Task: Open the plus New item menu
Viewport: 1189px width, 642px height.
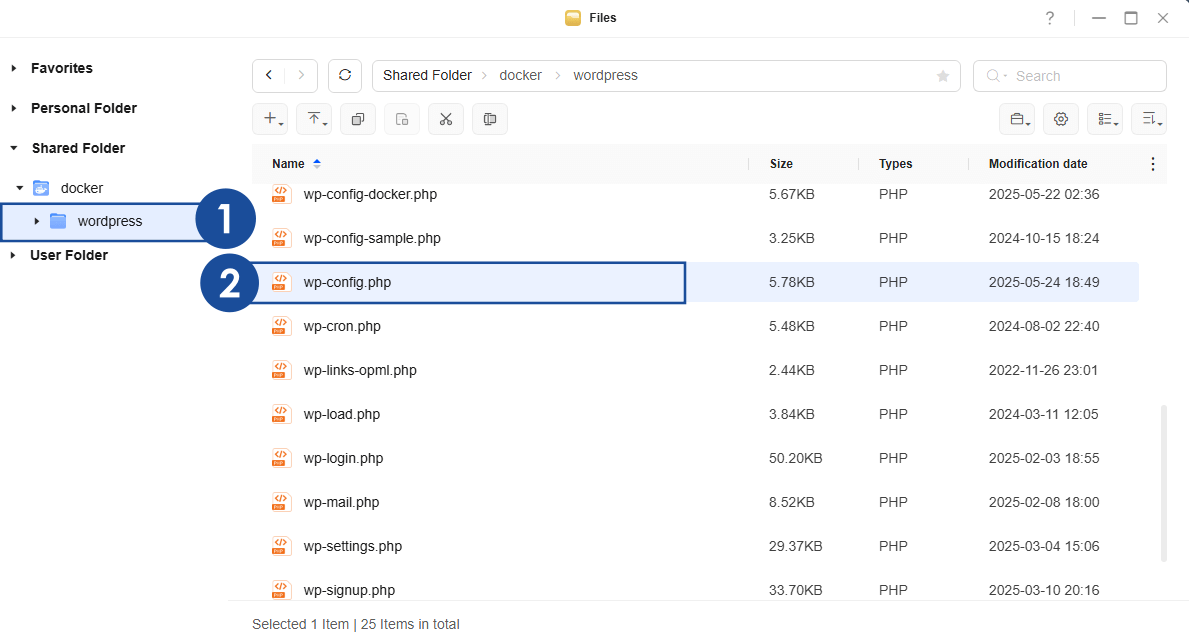Action: pyautogui.click(x=270, y=119)
